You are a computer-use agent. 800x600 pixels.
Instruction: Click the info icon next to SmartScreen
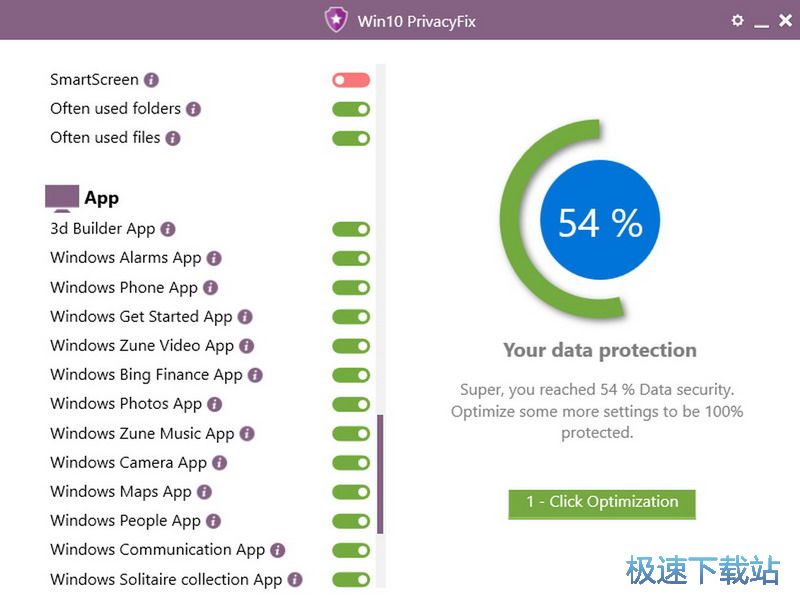(x=151, y=80)
